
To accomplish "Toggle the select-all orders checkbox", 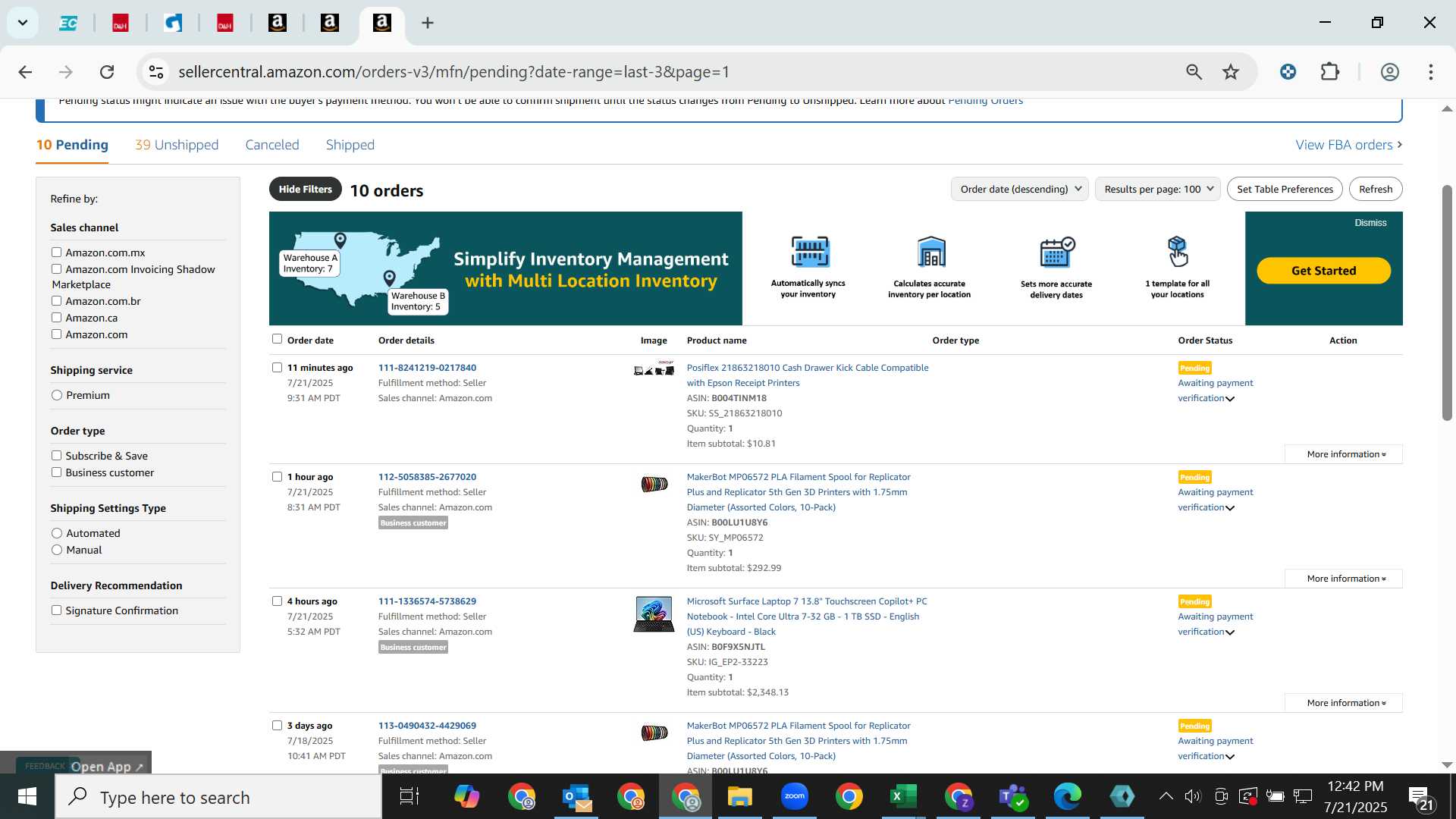I will pyautogui.click(x=277, y=339).
